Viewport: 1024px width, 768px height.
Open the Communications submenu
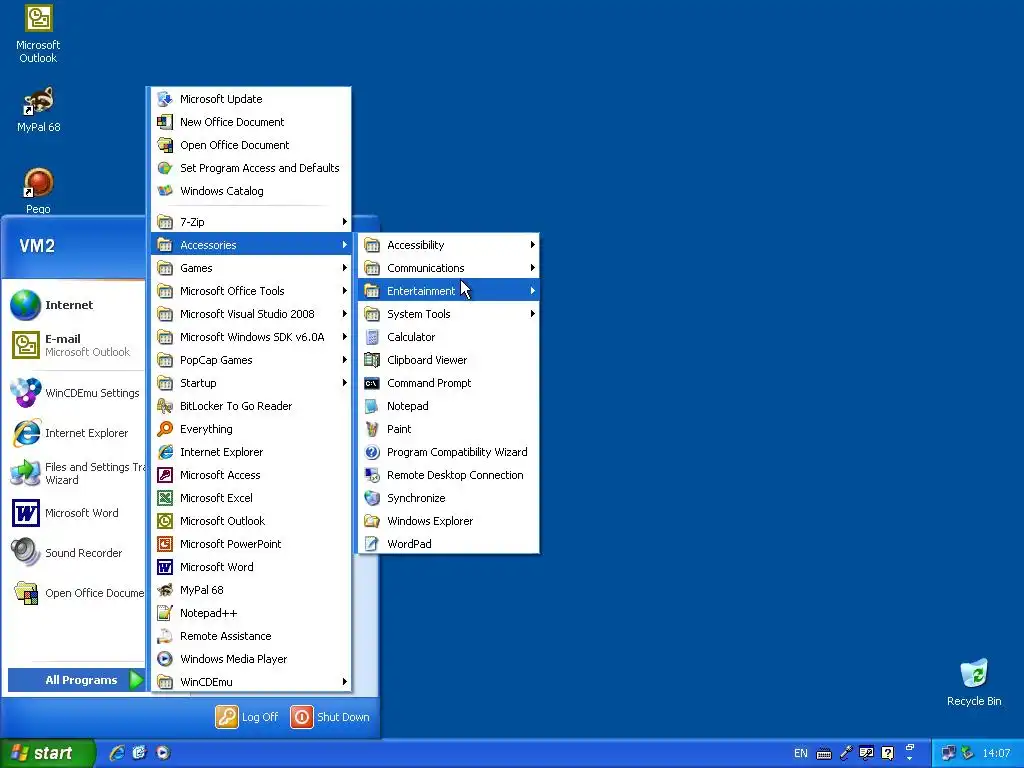click(449, 268)
